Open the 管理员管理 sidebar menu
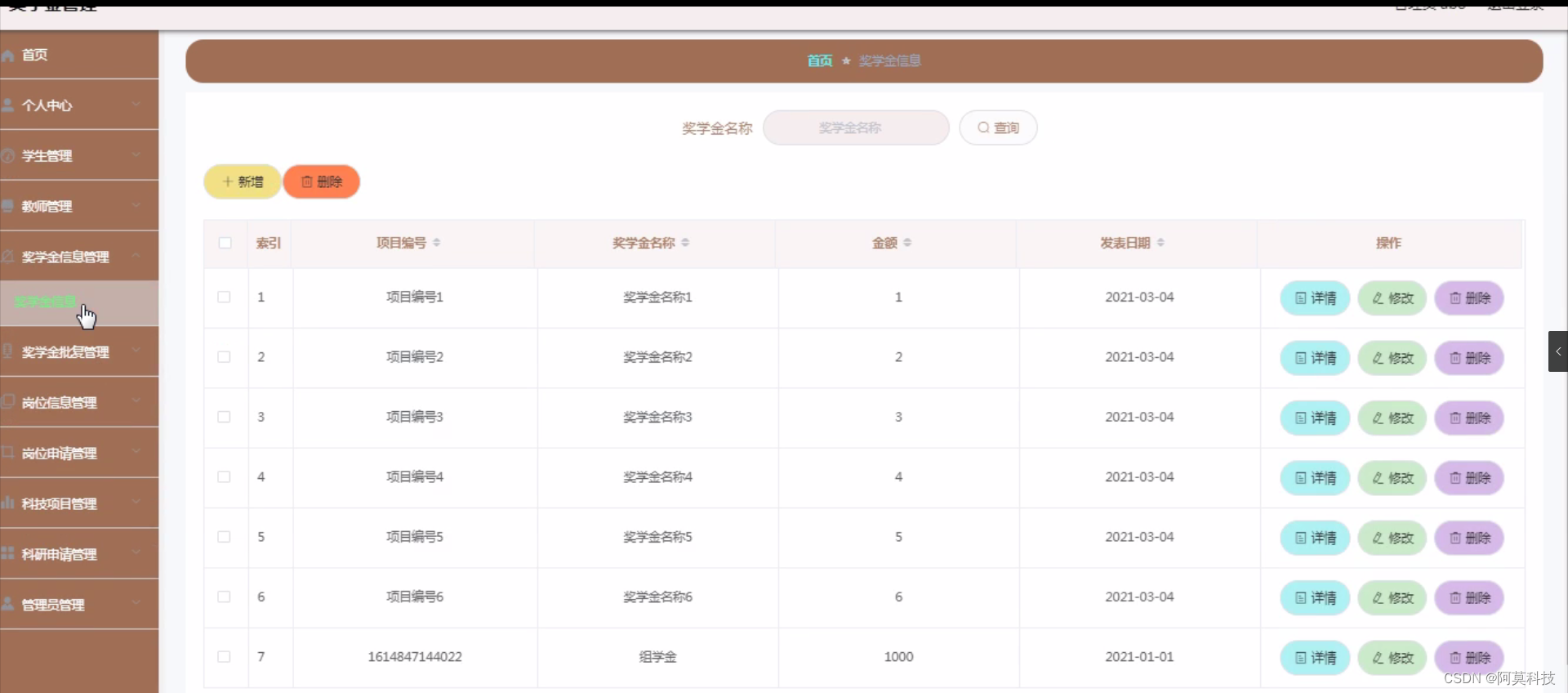1568x693 pixels. point(79,605)
